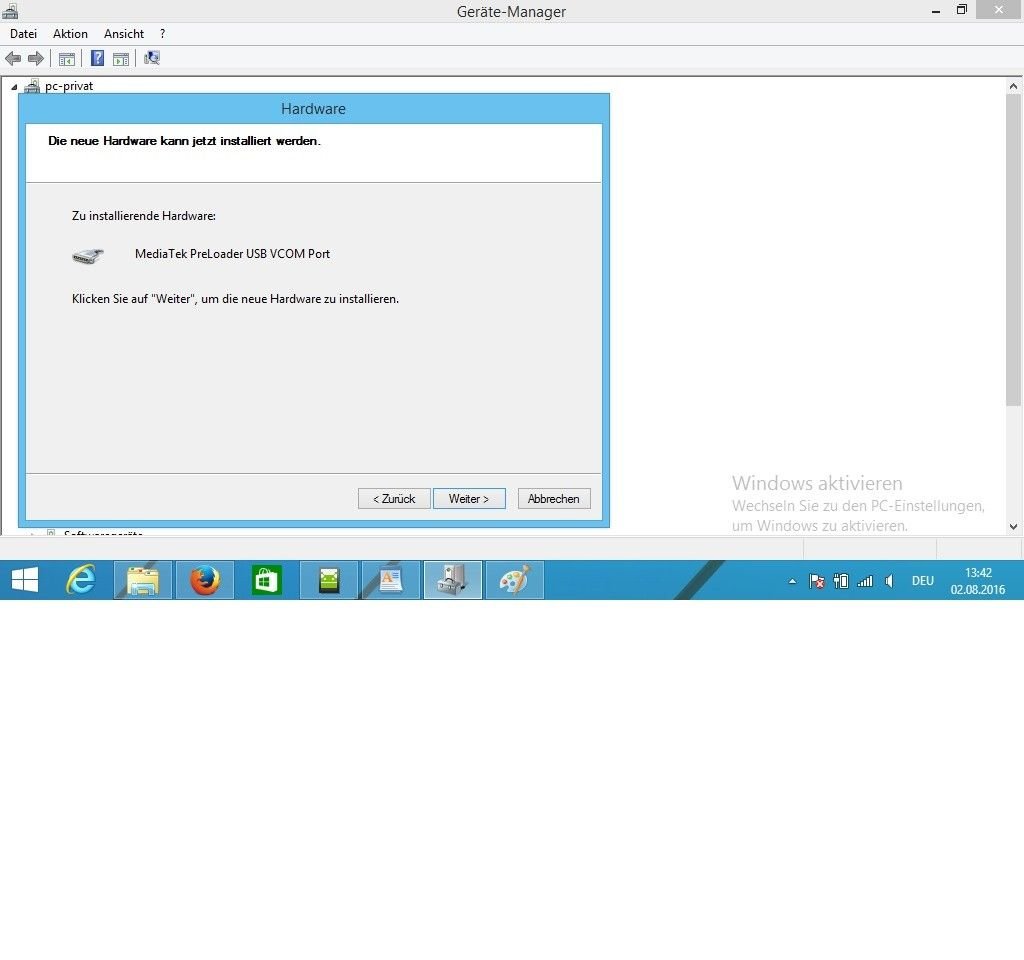This screenshot has height=960, width=1024.
Task: Switch to Paint on the taskbar
Action: point(515,580)
